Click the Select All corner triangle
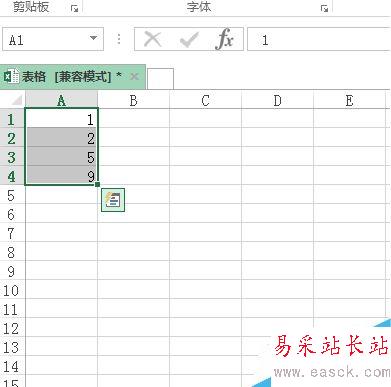This screenshot has height=387, width=391. coord(16,100)
